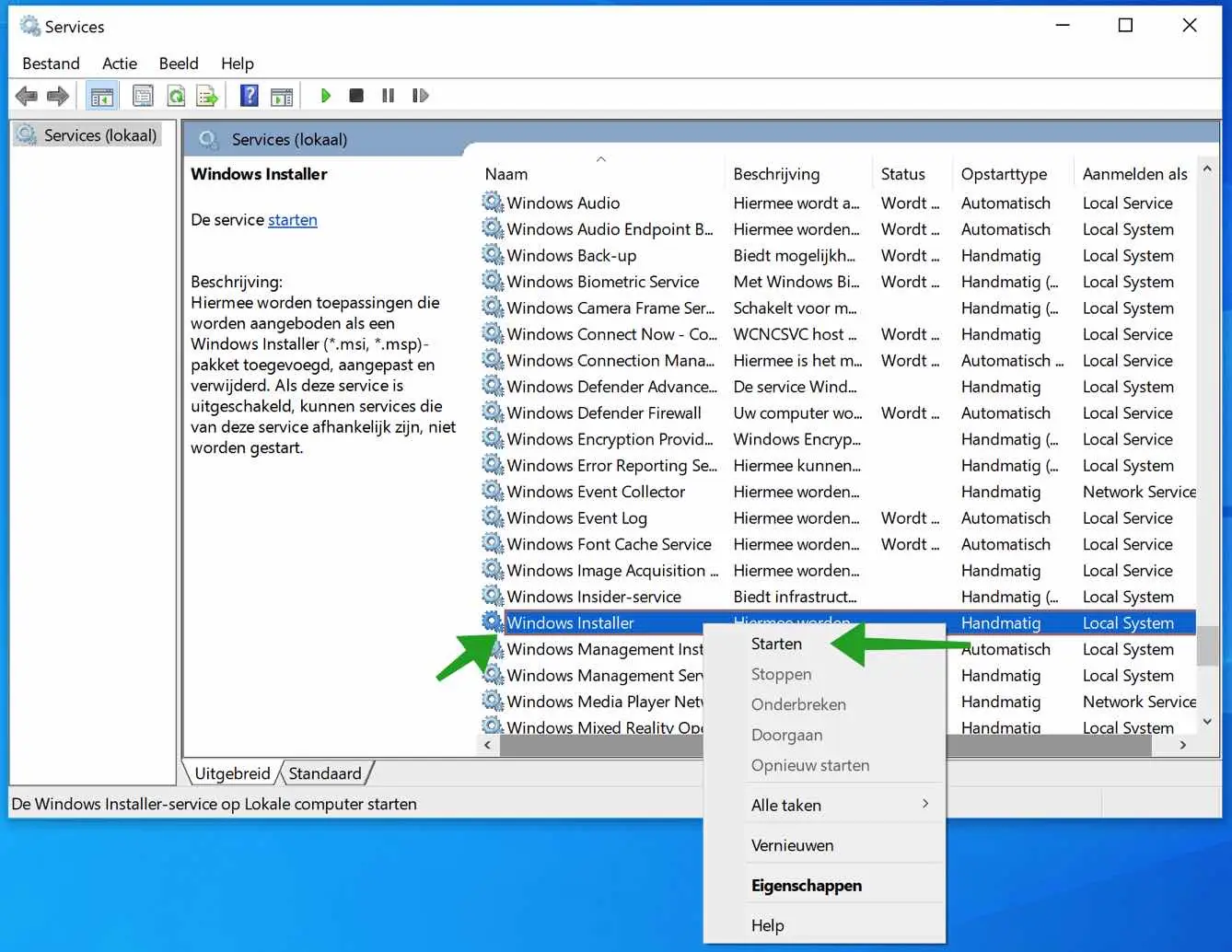Screen dimensions: 1232x952
Task: Select the Windows Defender Advance... row
Action: tap(838, 387)
